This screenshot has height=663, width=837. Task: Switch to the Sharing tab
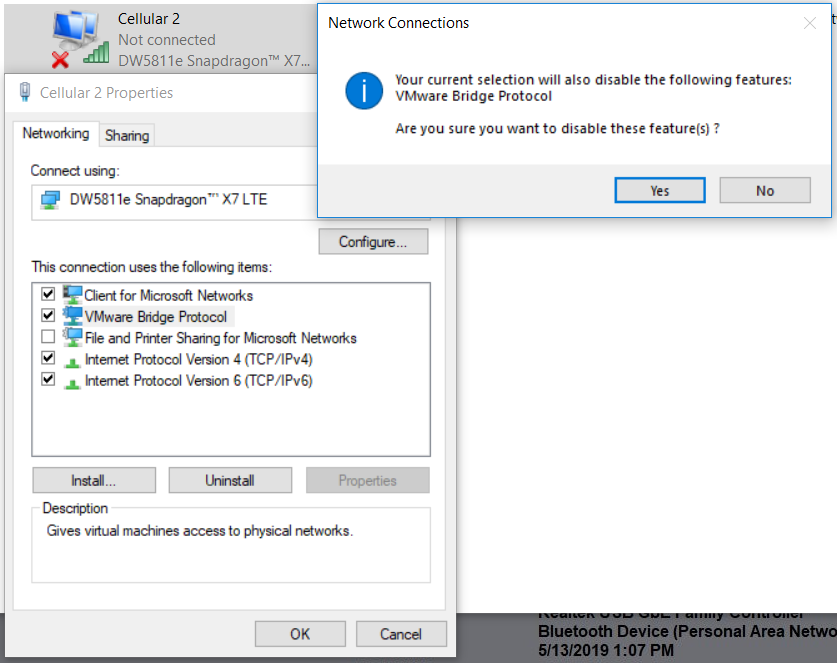click(127, 134)
